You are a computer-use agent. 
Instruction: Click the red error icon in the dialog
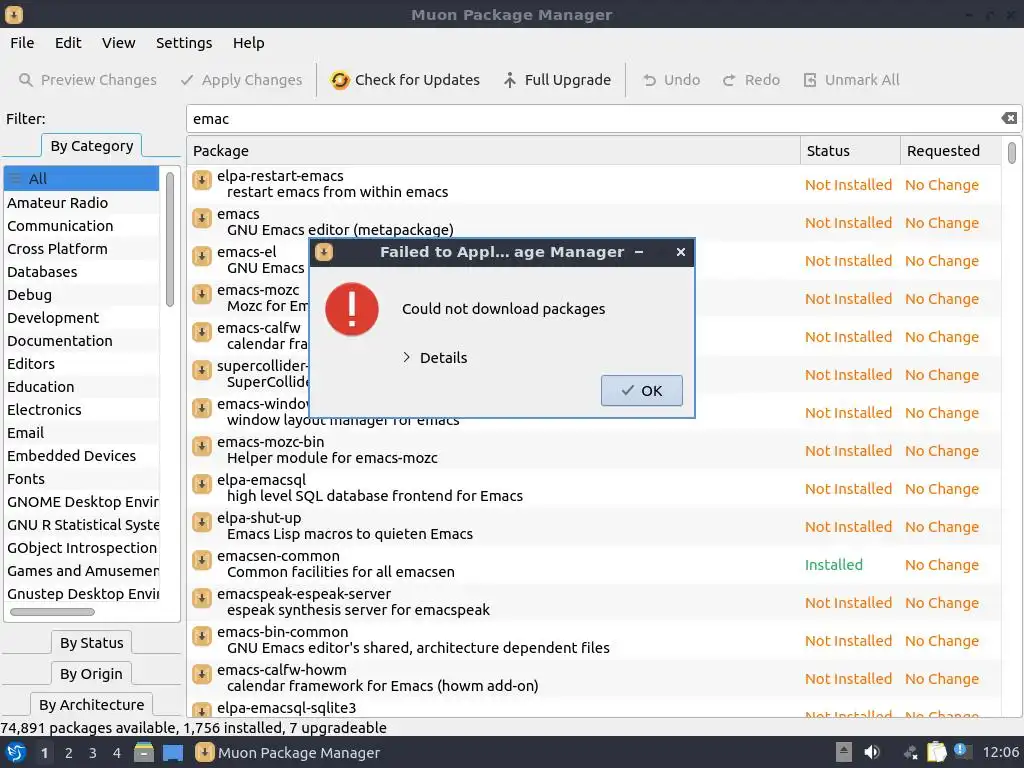click(x=352, y=309)
